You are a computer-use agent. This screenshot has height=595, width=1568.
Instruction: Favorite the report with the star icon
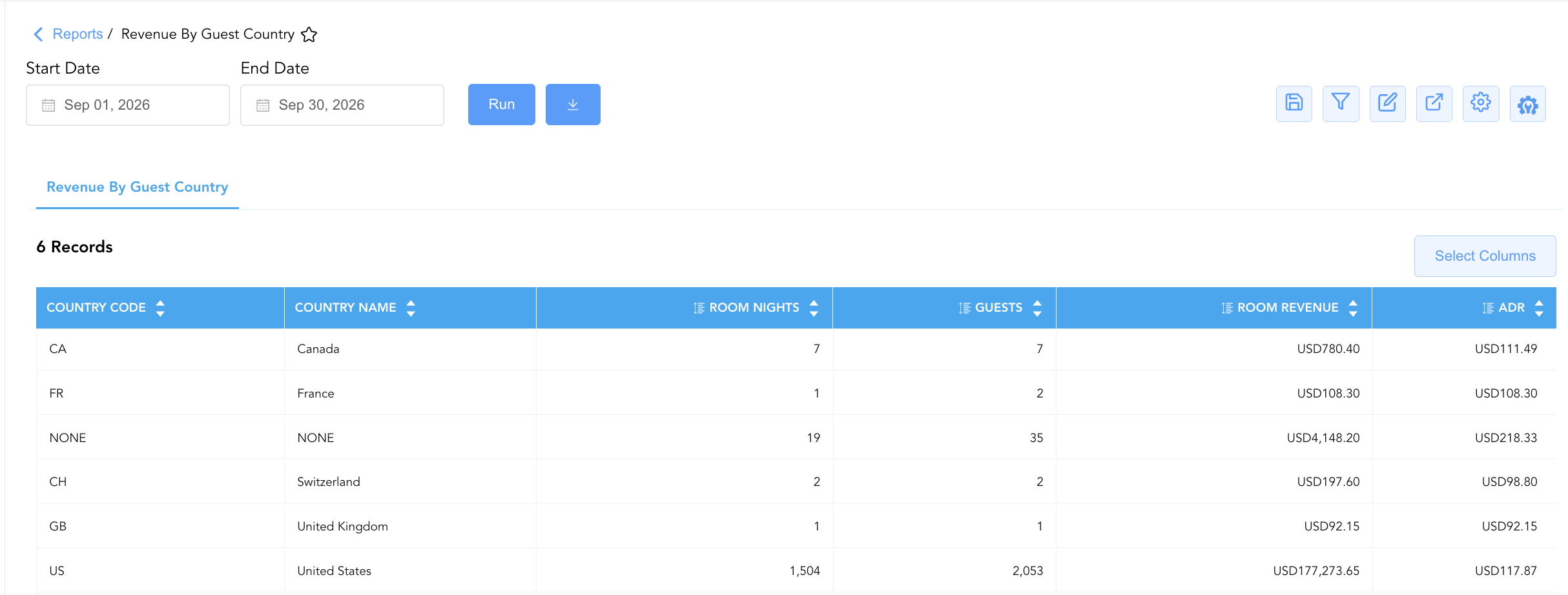309,34
